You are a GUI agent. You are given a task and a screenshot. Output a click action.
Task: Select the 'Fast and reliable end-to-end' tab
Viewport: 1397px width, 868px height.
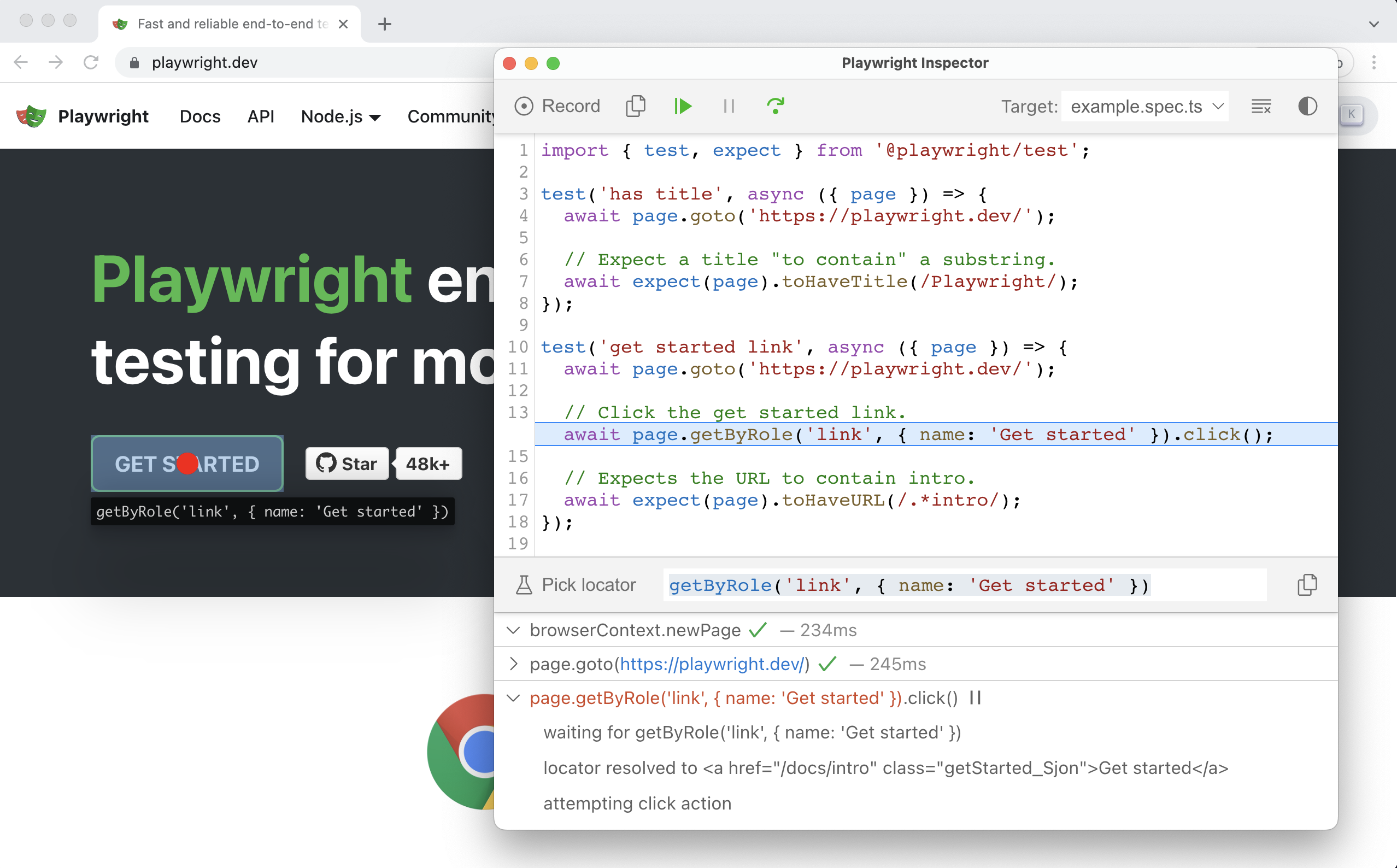coord(230,24)
